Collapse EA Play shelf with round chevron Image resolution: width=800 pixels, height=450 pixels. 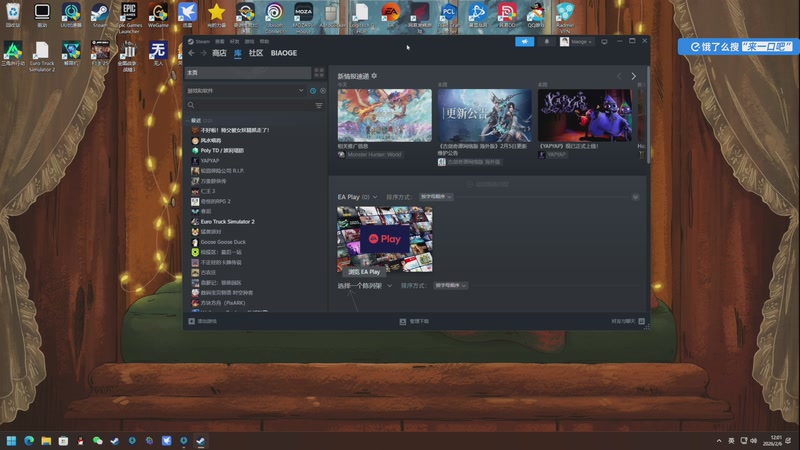click(x=636, y=197)
